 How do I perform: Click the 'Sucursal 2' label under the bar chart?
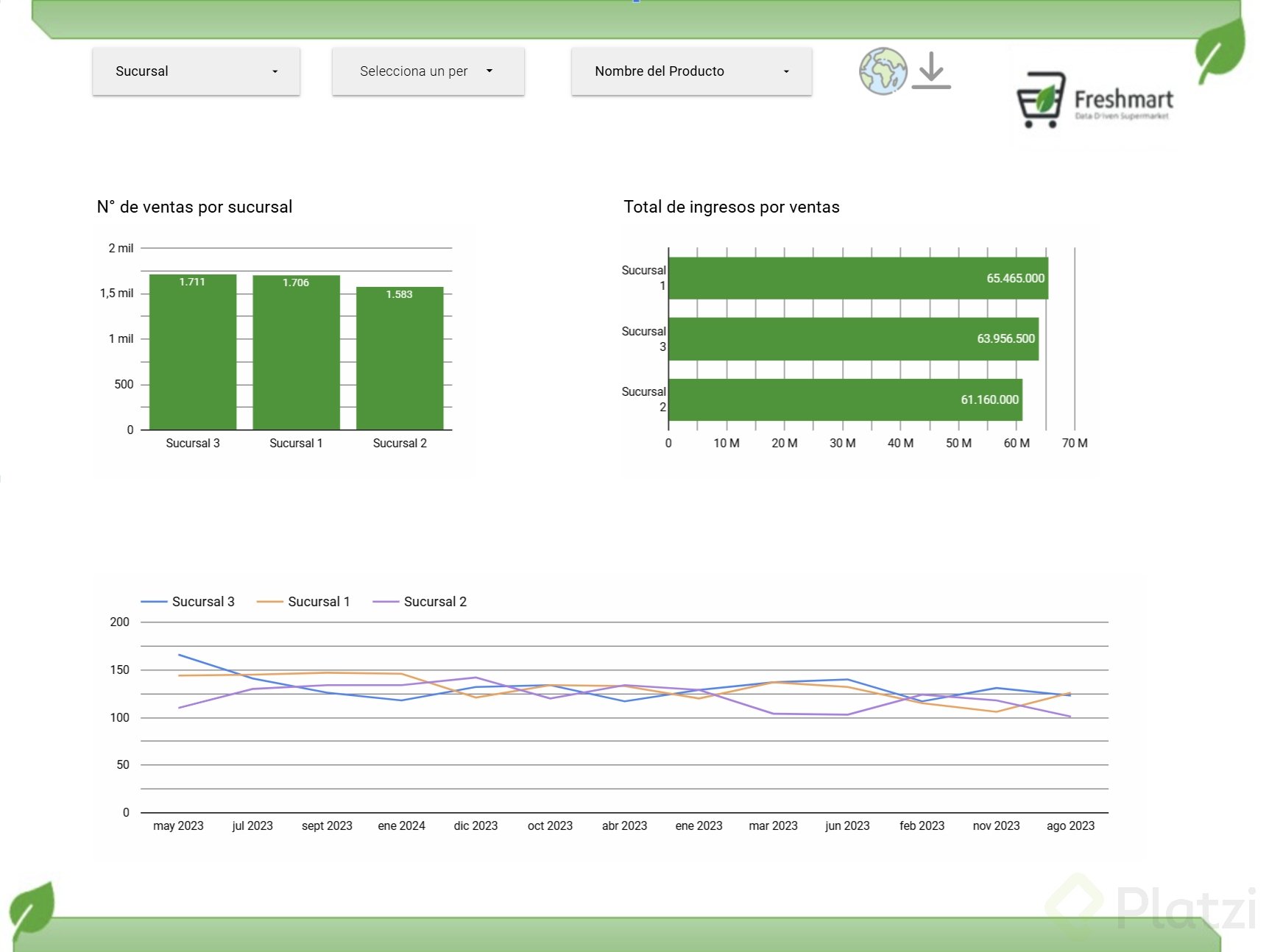[x=400, y=443]
